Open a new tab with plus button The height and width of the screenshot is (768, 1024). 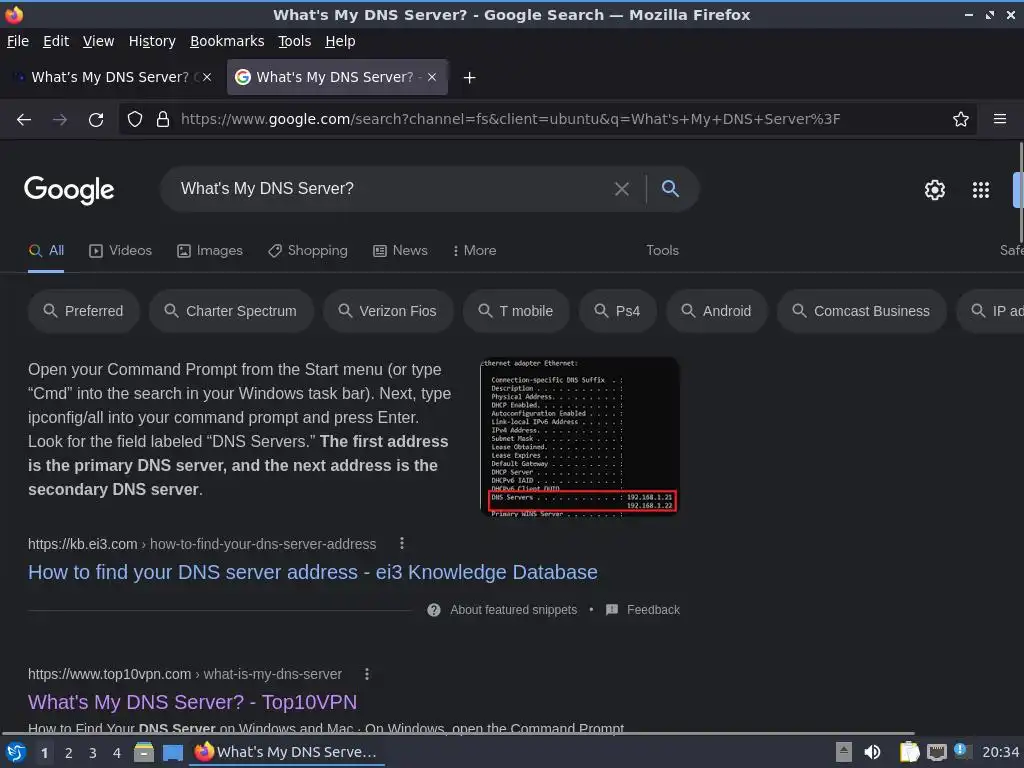469,78
